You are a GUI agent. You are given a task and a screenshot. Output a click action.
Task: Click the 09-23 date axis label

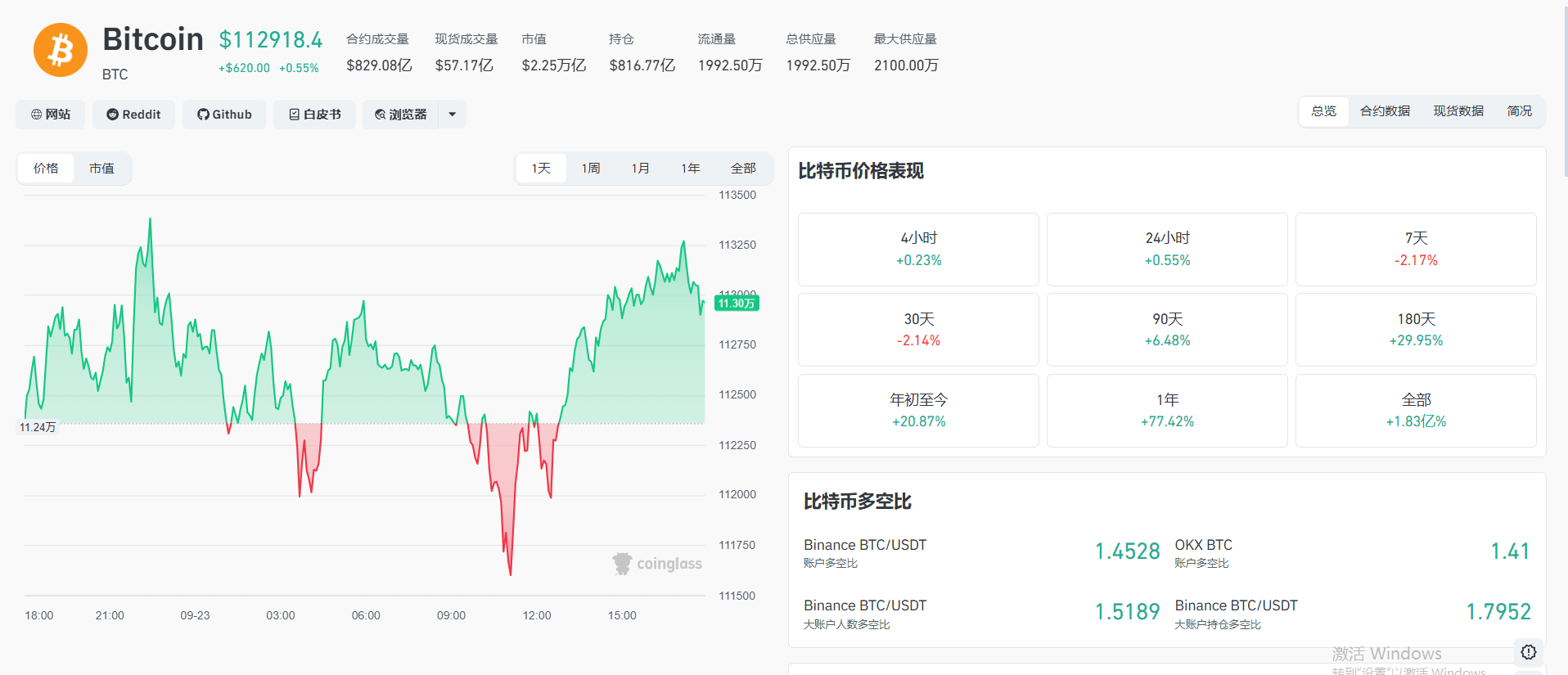195,615
